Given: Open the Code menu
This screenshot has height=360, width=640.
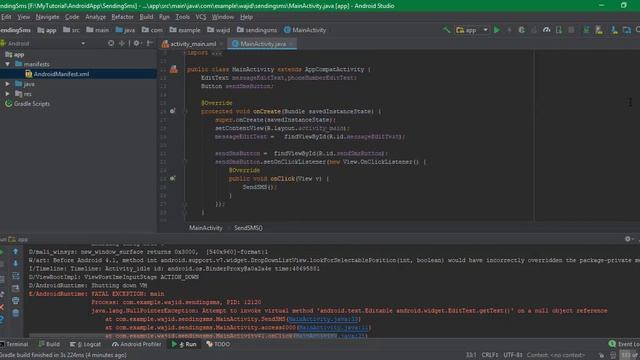Looking at the screenshot, I should [72, 17].
